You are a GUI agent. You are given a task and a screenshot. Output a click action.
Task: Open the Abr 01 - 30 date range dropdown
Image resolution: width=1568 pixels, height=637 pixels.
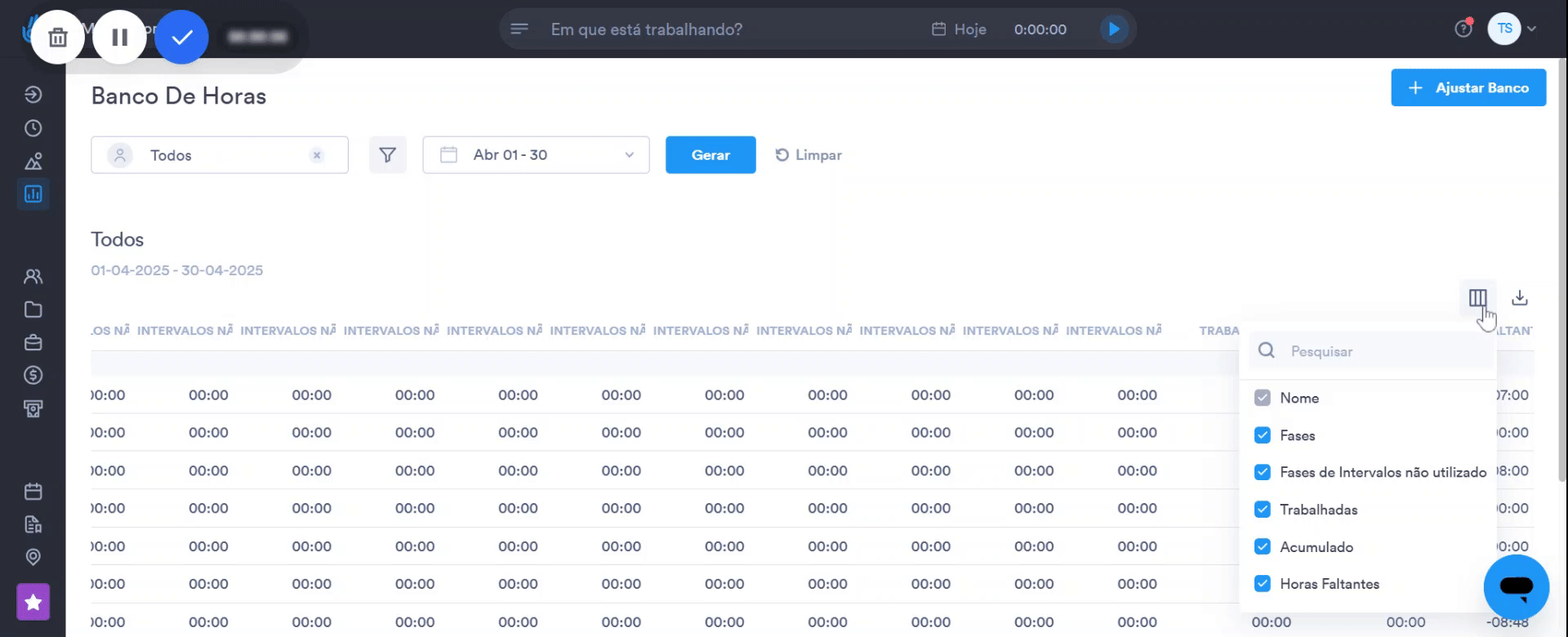pos(536,155)
